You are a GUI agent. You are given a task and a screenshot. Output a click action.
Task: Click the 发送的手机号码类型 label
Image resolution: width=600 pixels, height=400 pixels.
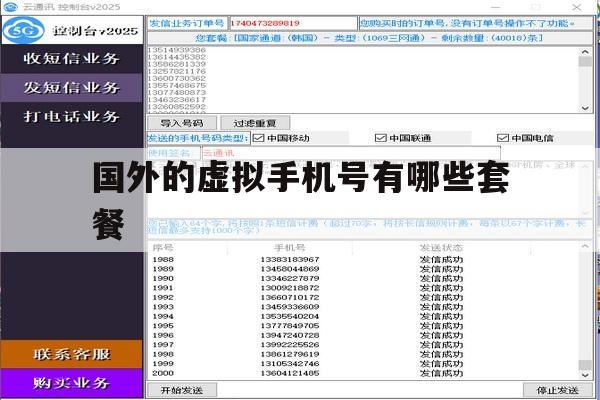(198, 138)
